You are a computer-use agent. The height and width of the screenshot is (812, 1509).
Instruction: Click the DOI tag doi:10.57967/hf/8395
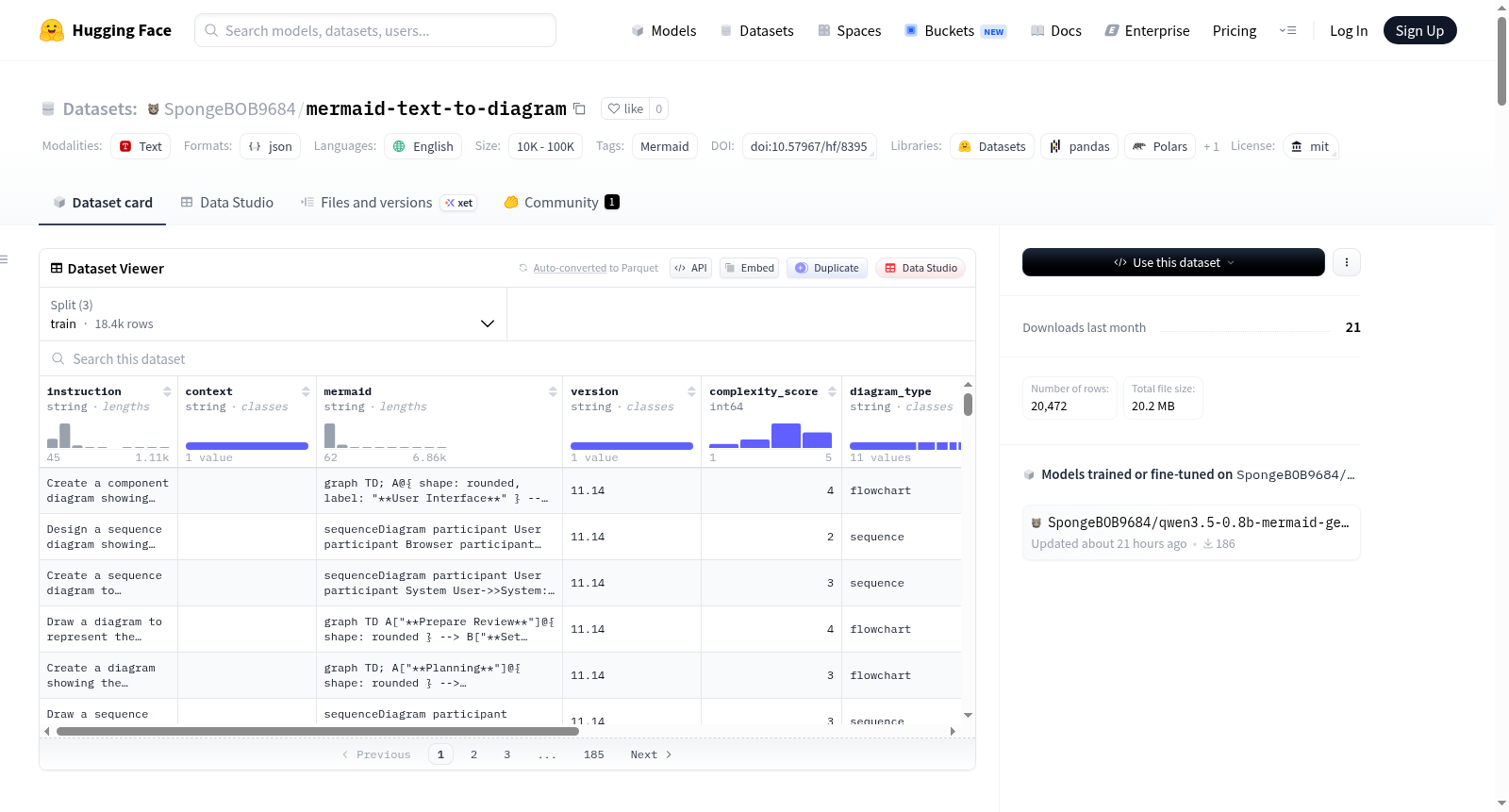[x=809, y=146]
